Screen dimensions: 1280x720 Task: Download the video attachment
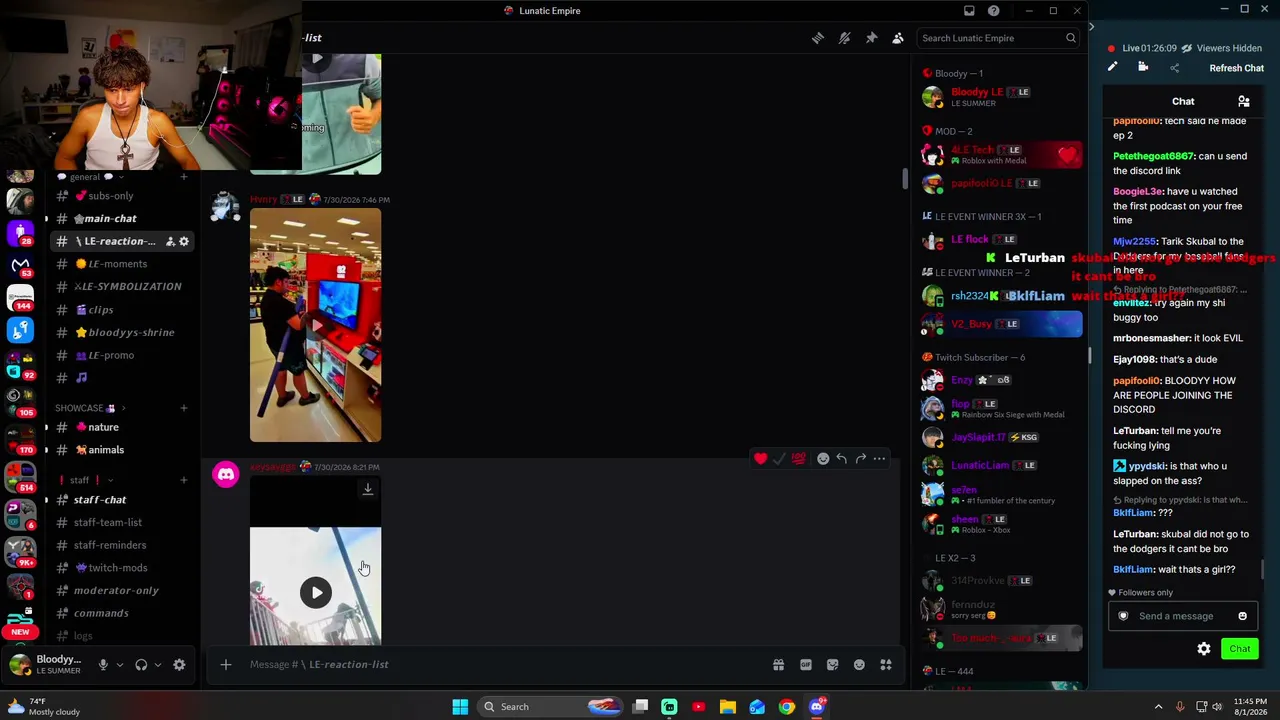tap(368, 489)
